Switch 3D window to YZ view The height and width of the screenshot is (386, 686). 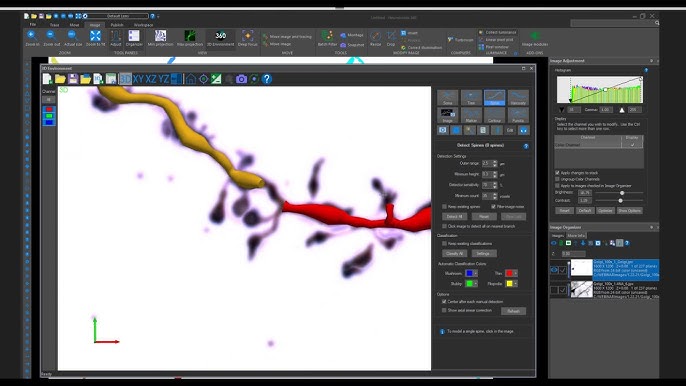coord(164,79)
